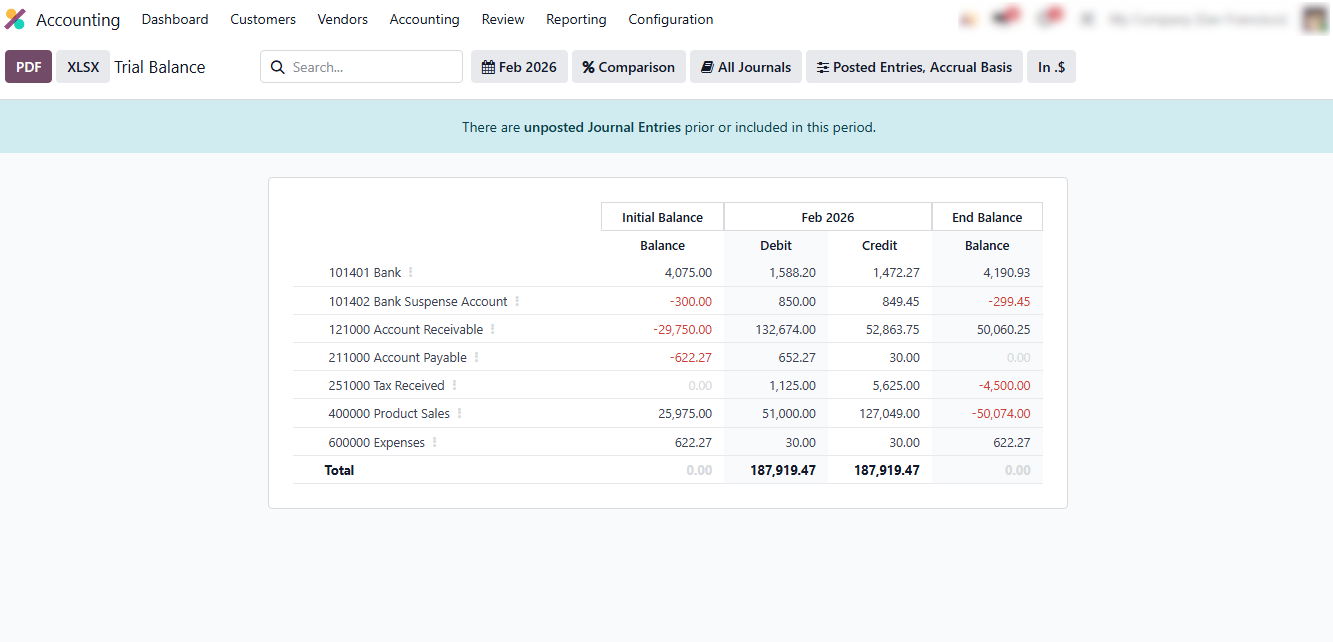Open the Feb 2026 period selector
Image resolution: width=1333 pixels, height=642 pixels.
point(519,67)
